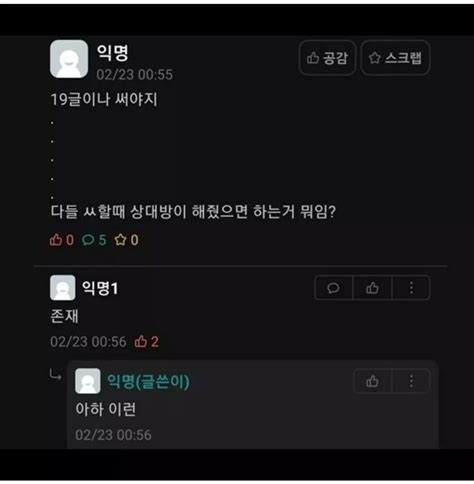
Task: Click the 존재 comment text
Action: tap(64, 316)
